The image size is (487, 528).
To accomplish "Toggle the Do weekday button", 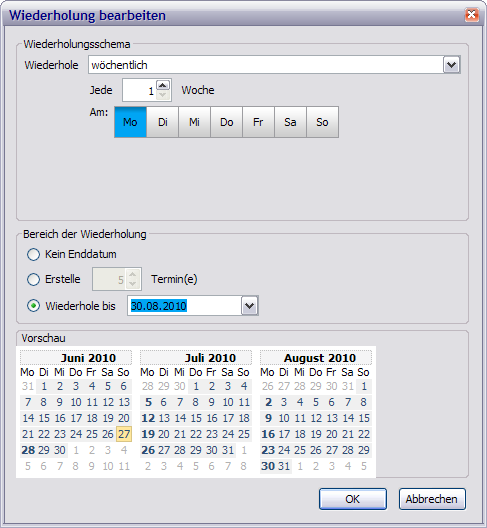I will point(226,122).
